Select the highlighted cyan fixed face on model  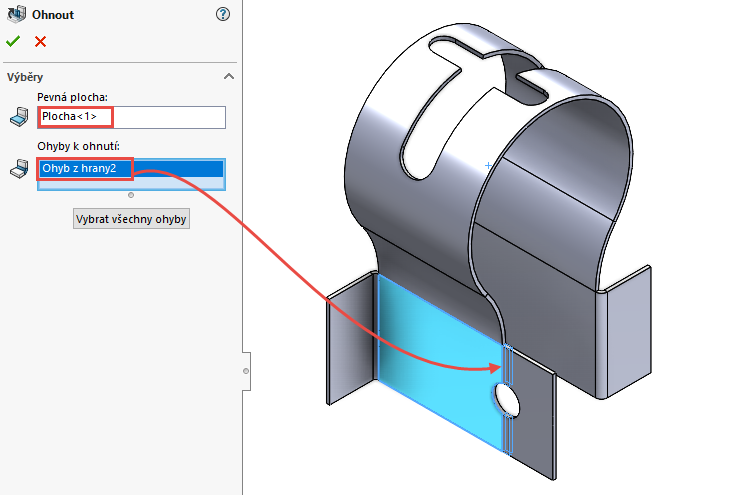(x=440, y=363)
